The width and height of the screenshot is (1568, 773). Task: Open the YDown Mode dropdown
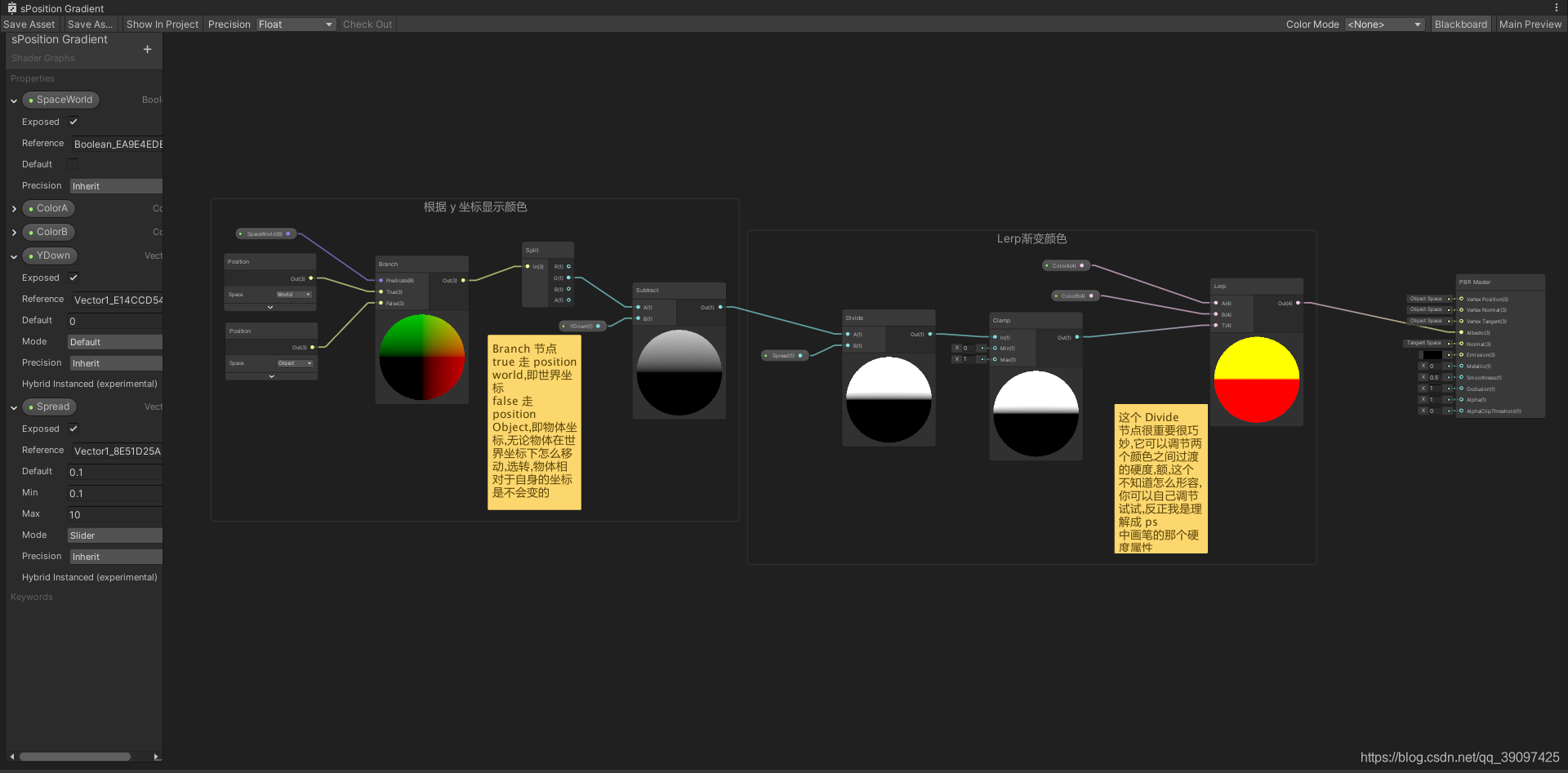click(115, 342)
